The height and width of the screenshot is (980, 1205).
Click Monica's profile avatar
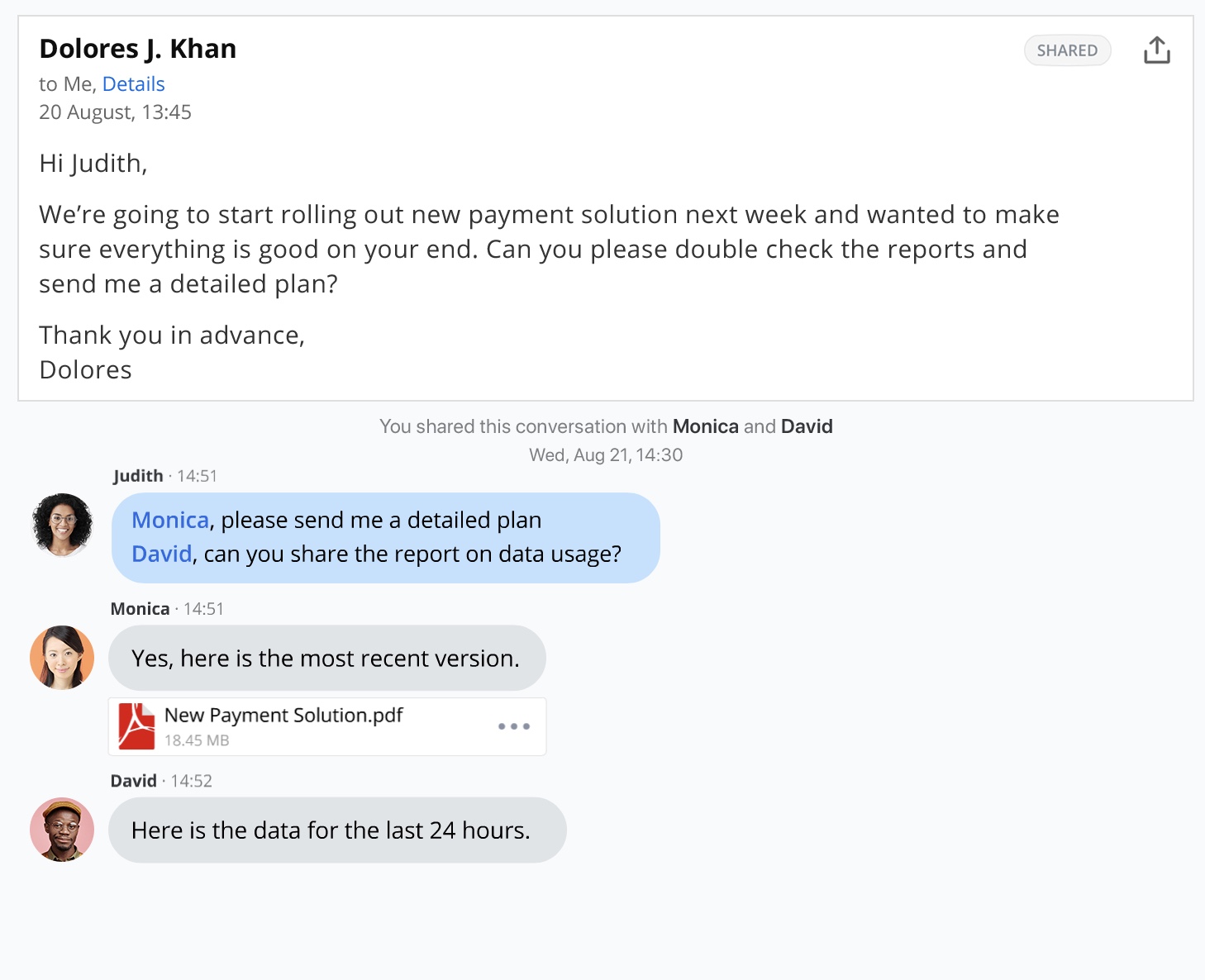pos(62,658)
